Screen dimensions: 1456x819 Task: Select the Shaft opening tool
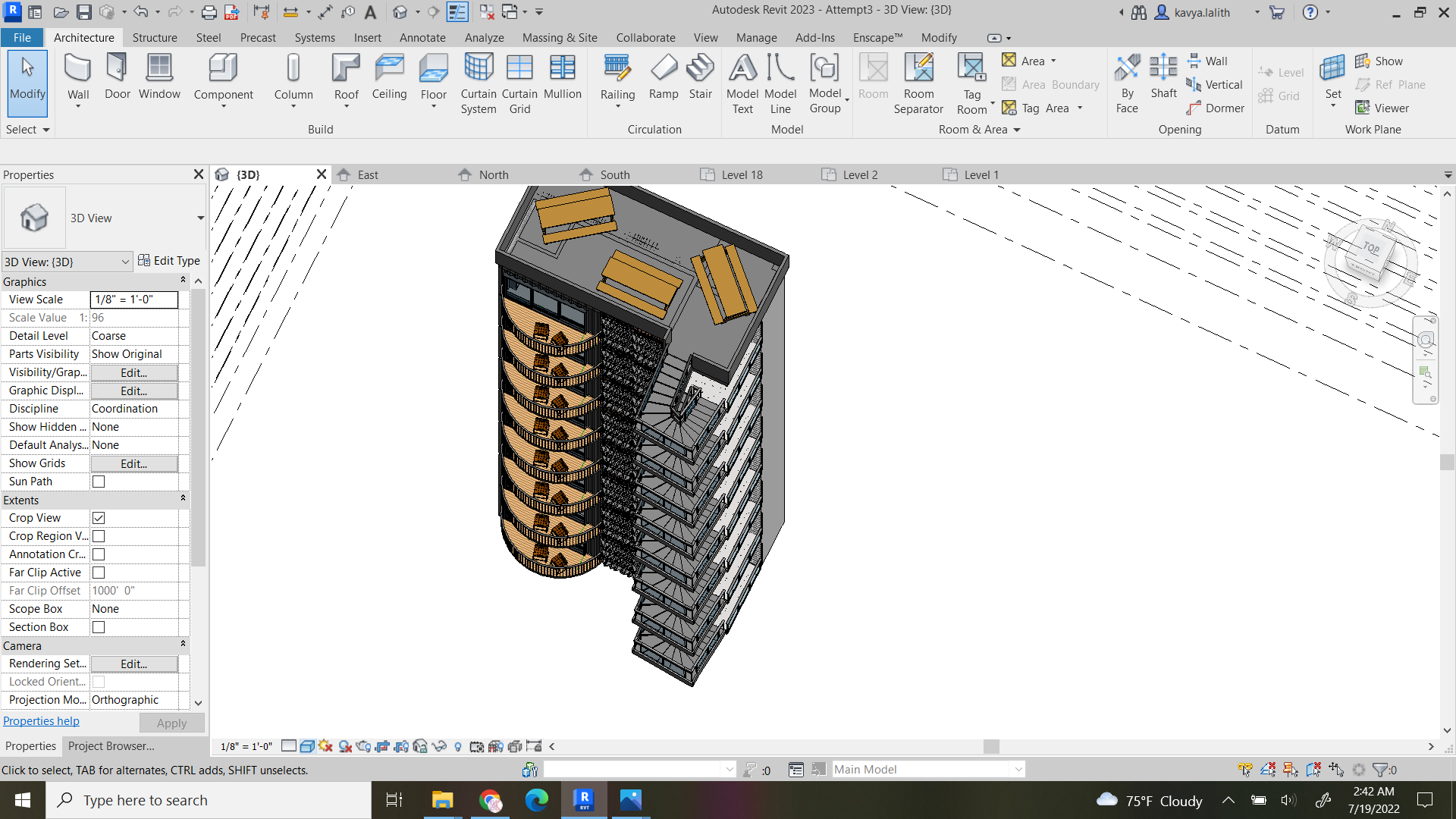1163,80
